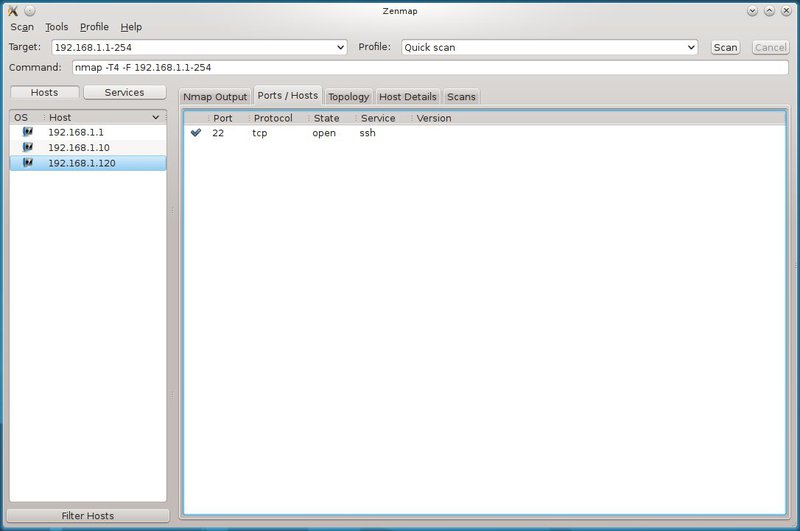Click the open-port checkmark icon for port 22
Screen dimensions: 800x531
196,133
